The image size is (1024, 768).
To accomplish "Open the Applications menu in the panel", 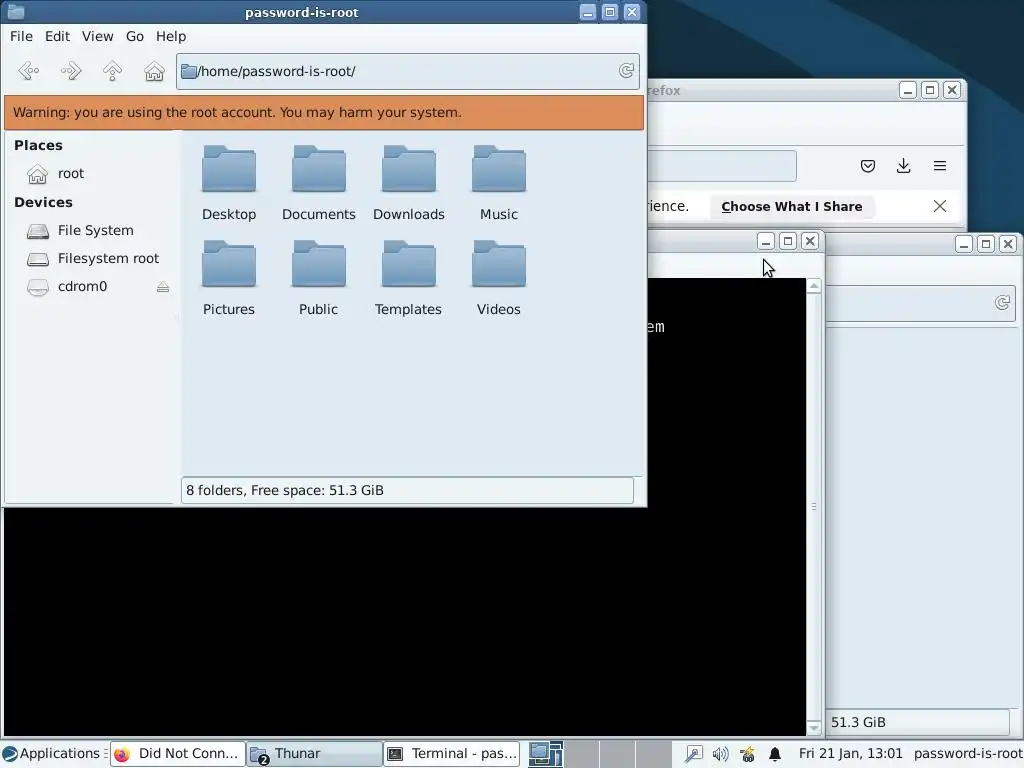I will pos(54,754).
